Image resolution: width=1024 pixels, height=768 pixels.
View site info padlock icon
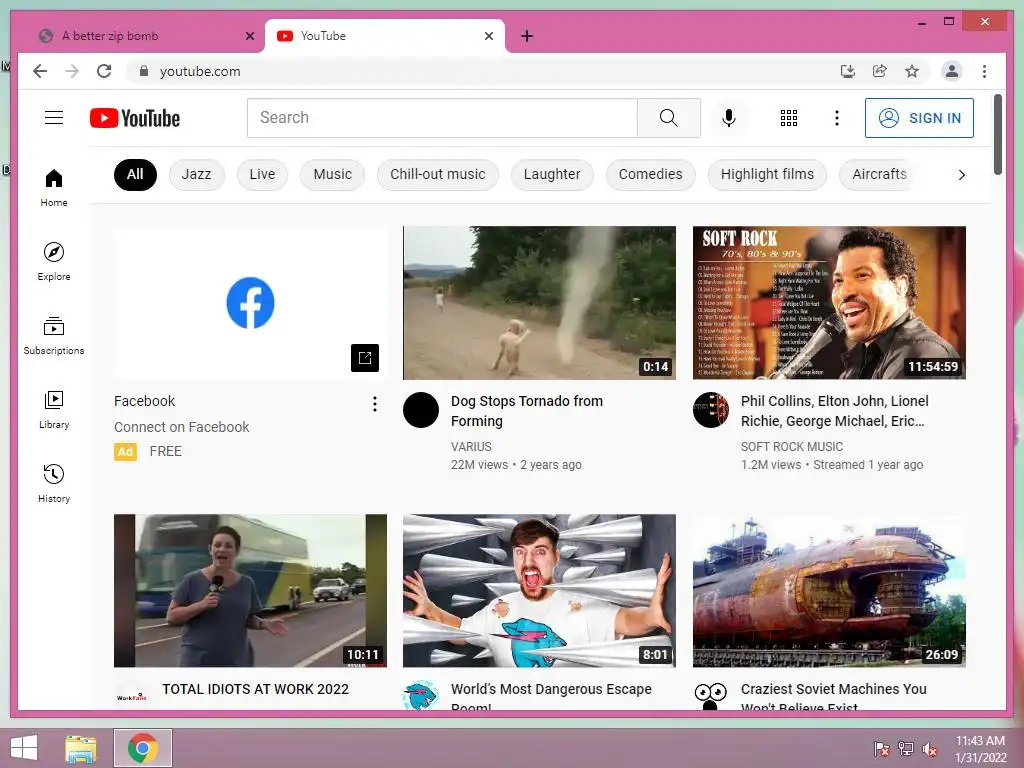click(x=144, y=71)
